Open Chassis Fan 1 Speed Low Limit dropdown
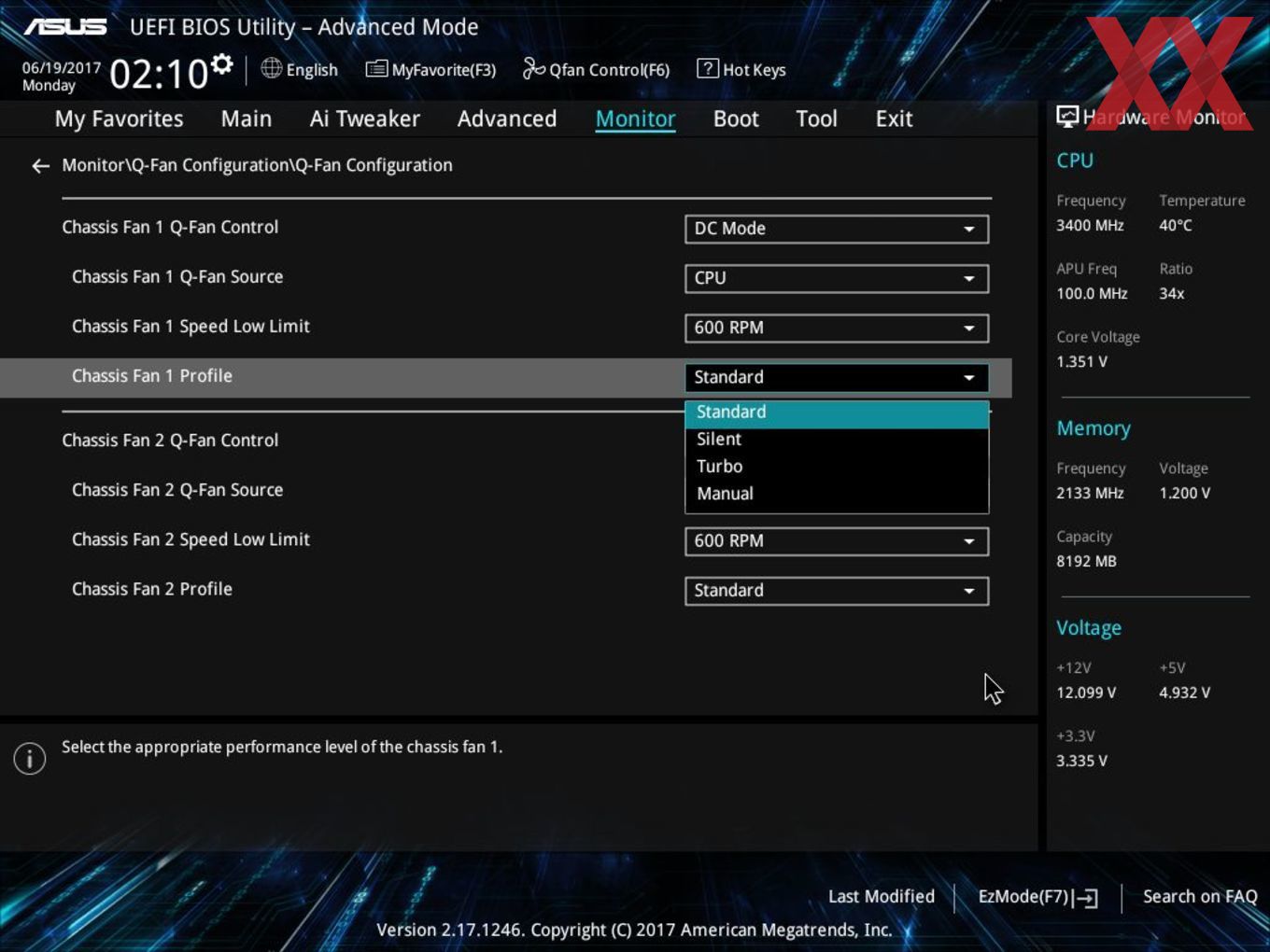 (x=837, y=328)
